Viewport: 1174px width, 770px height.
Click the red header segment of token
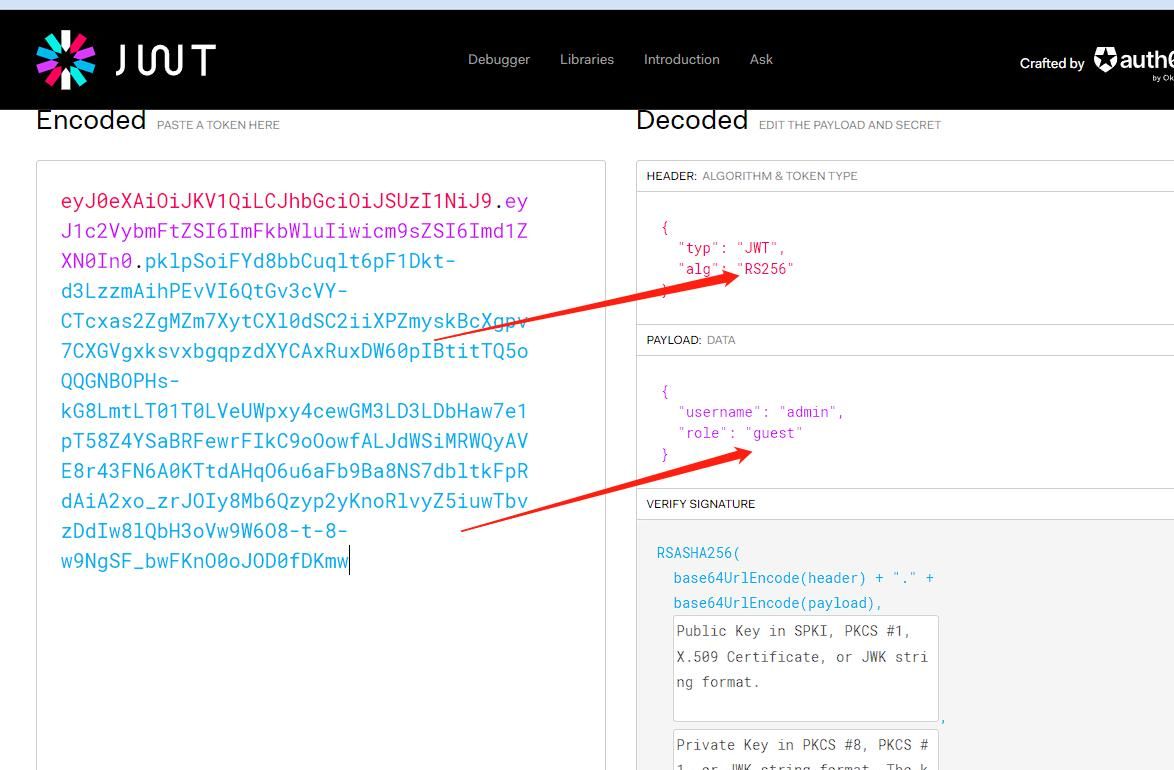point(276,201)
